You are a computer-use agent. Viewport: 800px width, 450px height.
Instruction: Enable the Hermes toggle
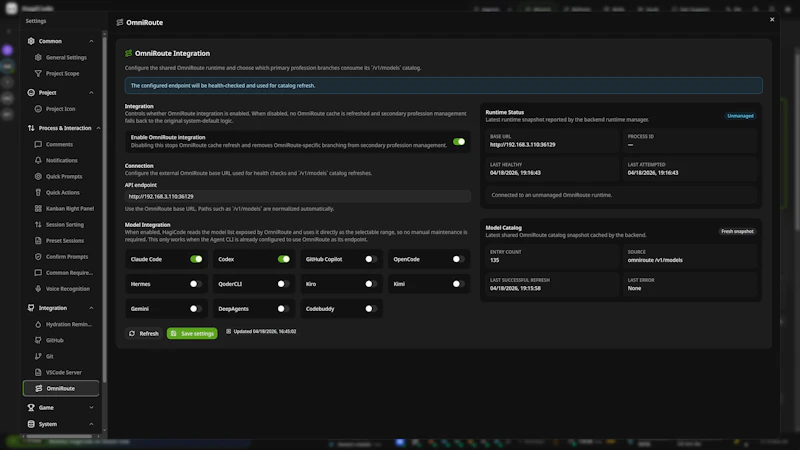(x=196, y=284)
